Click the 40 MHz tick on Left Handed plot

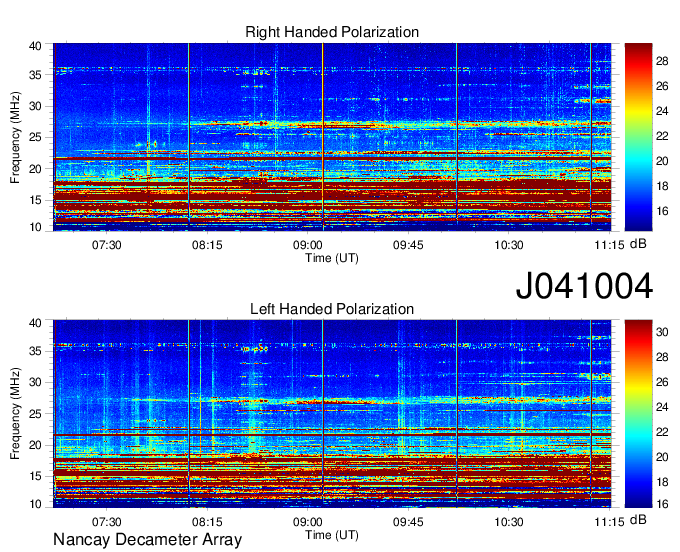35,323
